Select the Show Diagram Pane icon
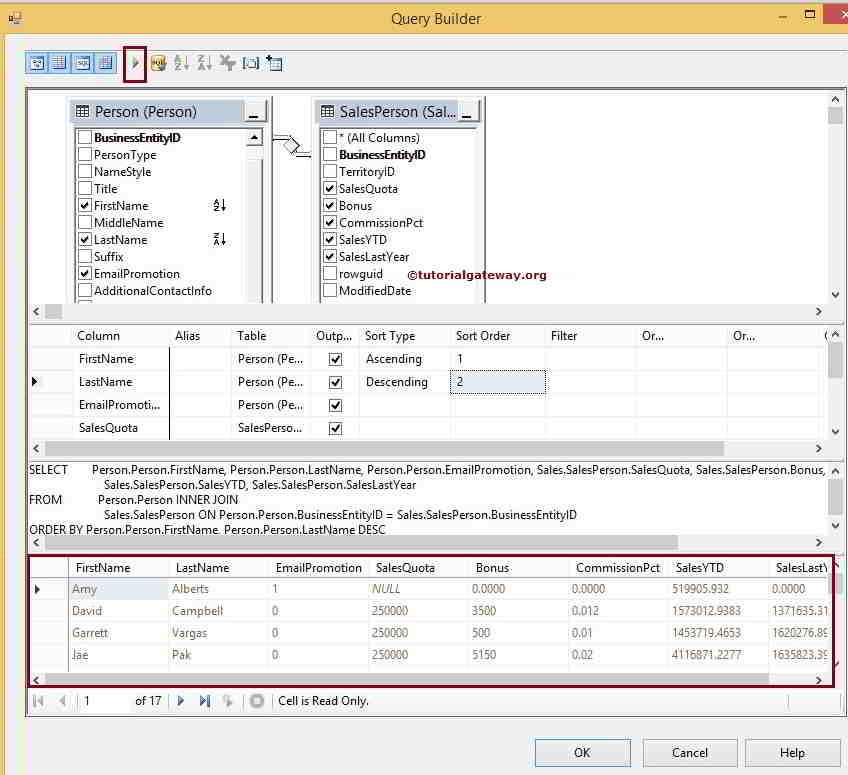This screenshot has width=848, height=775. click(36, 62)
